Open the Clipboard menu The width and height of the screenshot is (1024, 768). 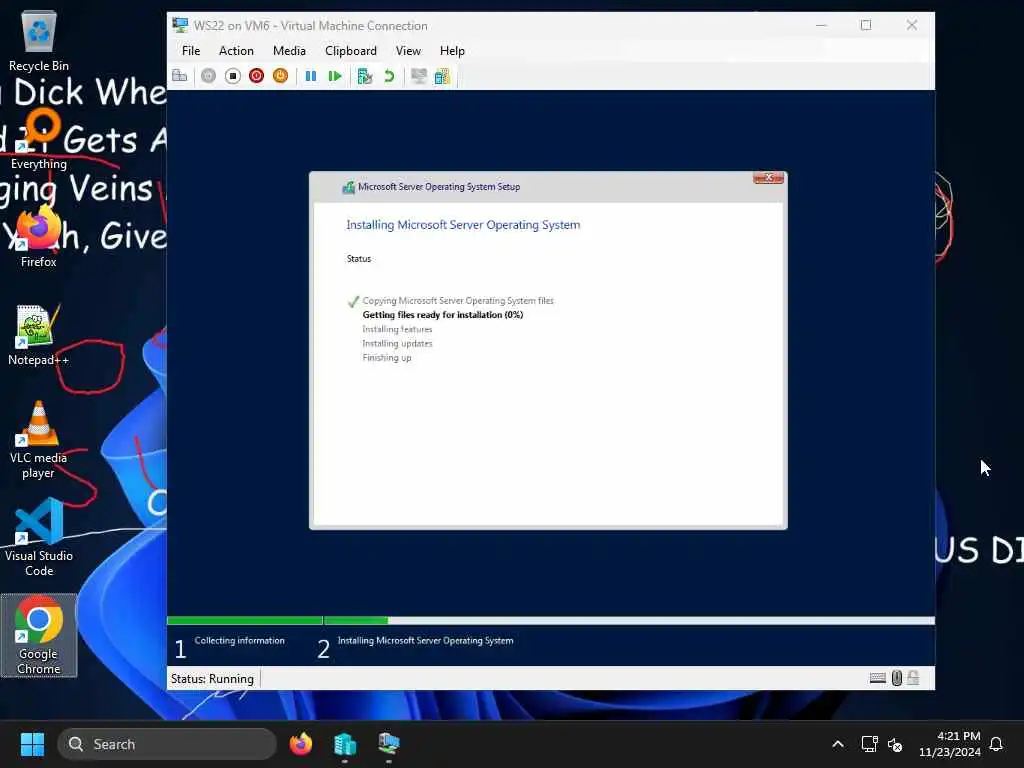point(351,51)
